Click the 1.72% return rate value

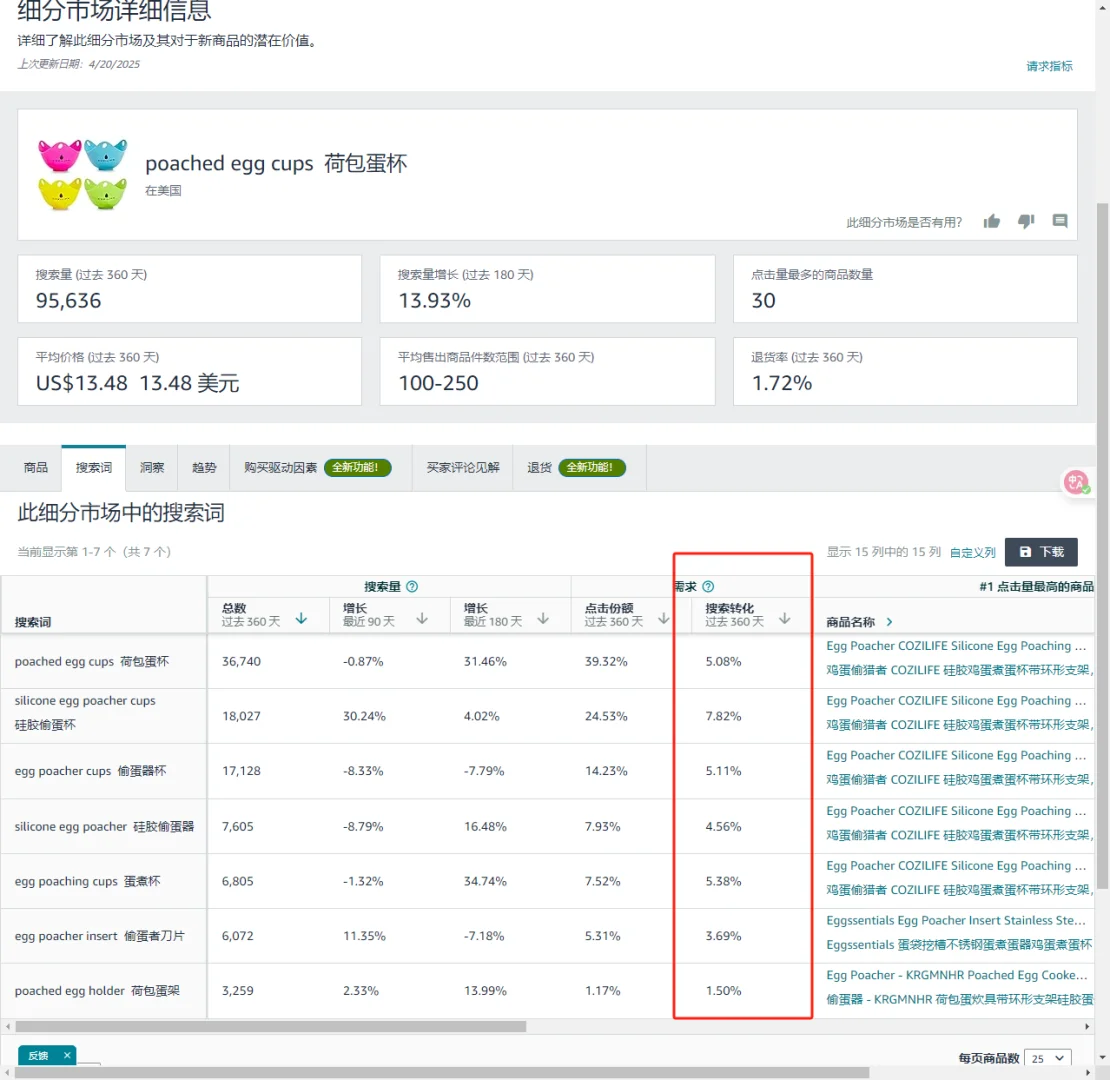click(782, 383)
